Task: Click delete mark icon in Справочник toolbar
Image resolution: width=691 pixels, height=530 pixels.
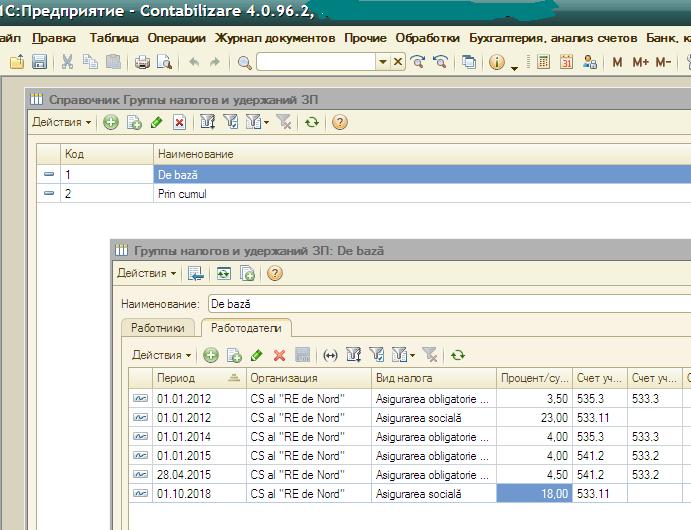Action: tap(179, 122)
